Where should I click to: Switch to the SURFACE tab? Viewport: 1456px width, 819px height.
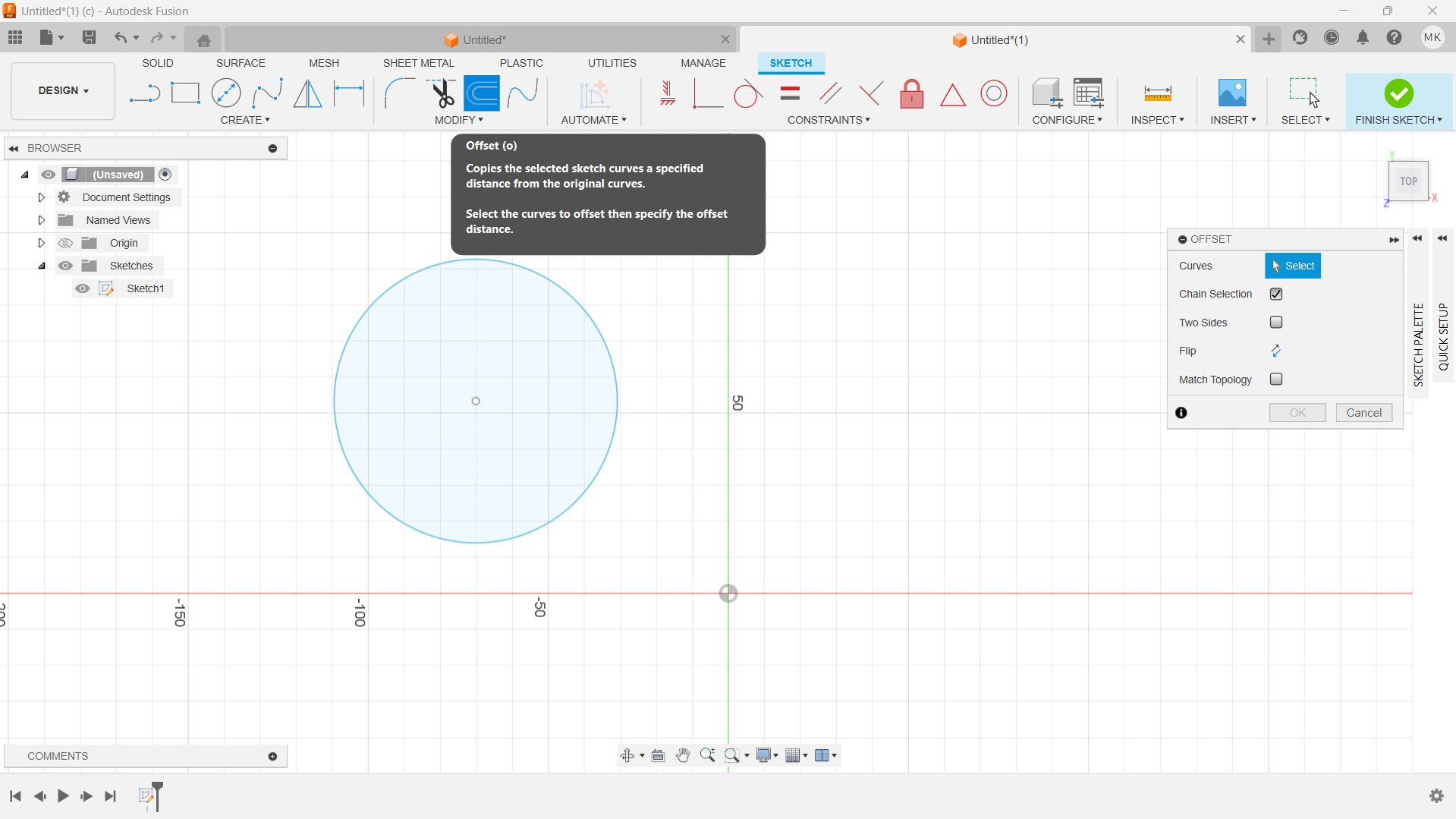point(241,63)
